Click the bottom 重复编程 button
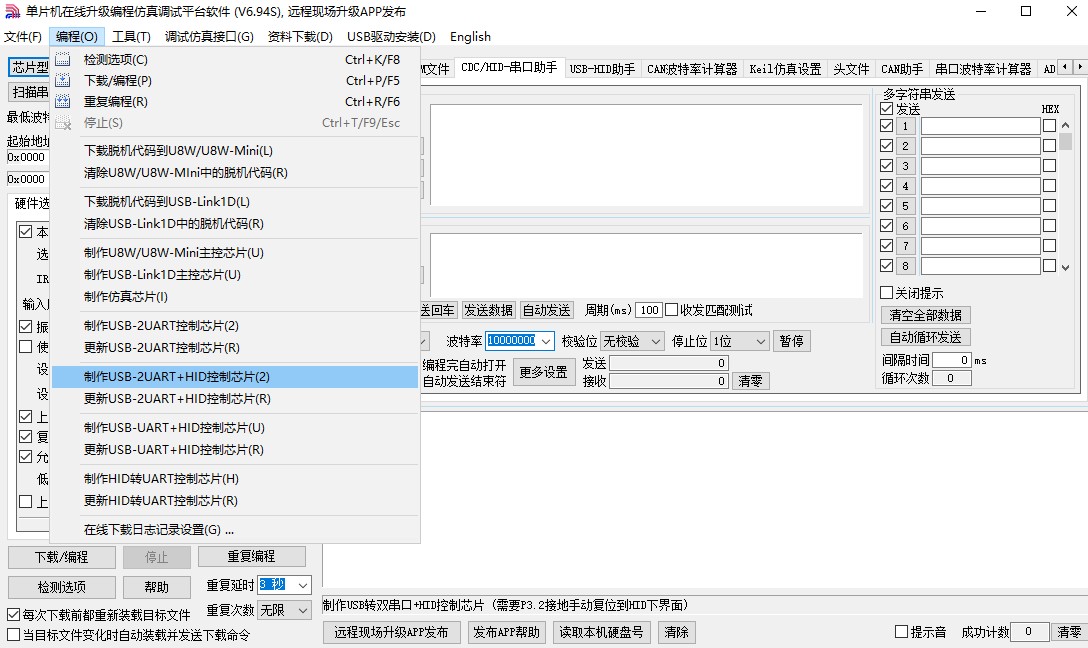Image resolution: width=1088 pixels, height=648 pixels. pos(251,556)
